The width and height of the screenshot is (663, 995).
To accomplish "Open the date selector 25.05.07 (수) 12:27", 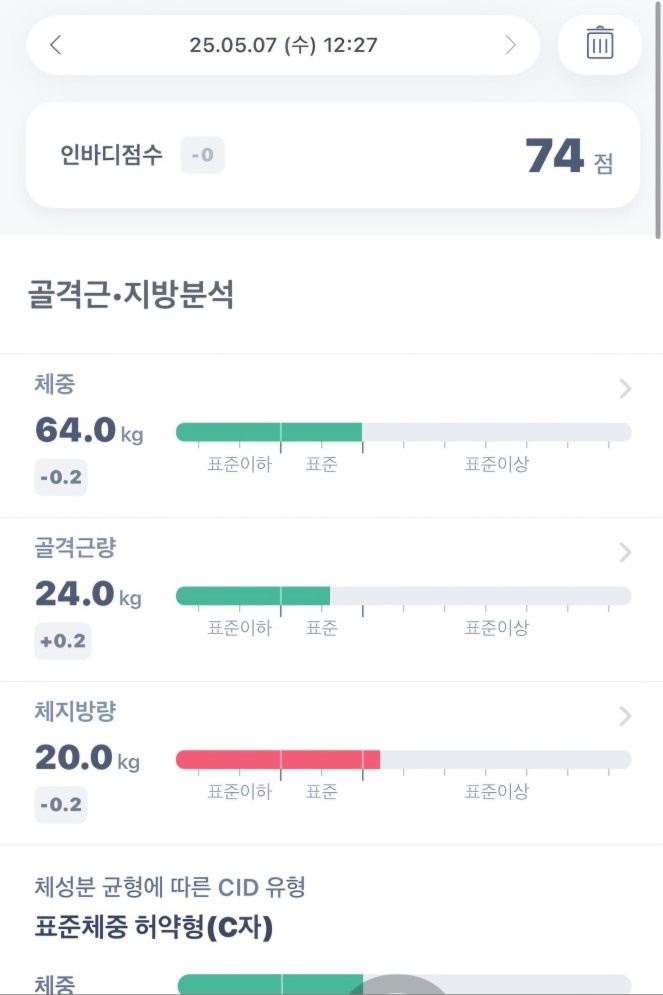I will click(283, 45).
